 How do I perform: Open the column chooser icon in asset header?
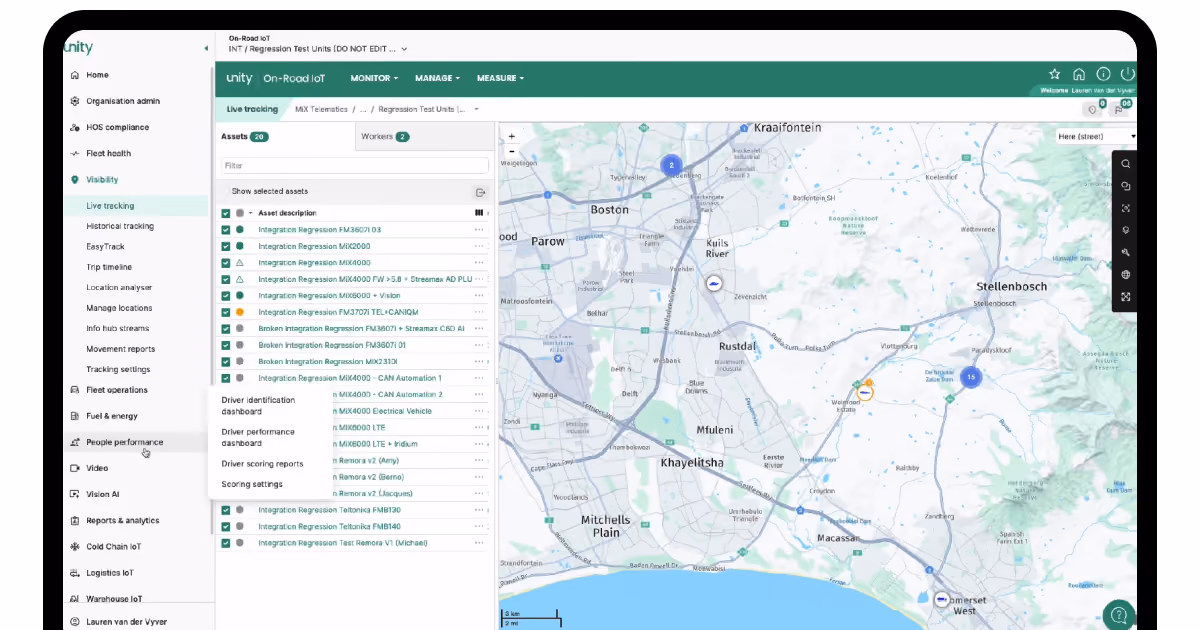pos(478,213)
